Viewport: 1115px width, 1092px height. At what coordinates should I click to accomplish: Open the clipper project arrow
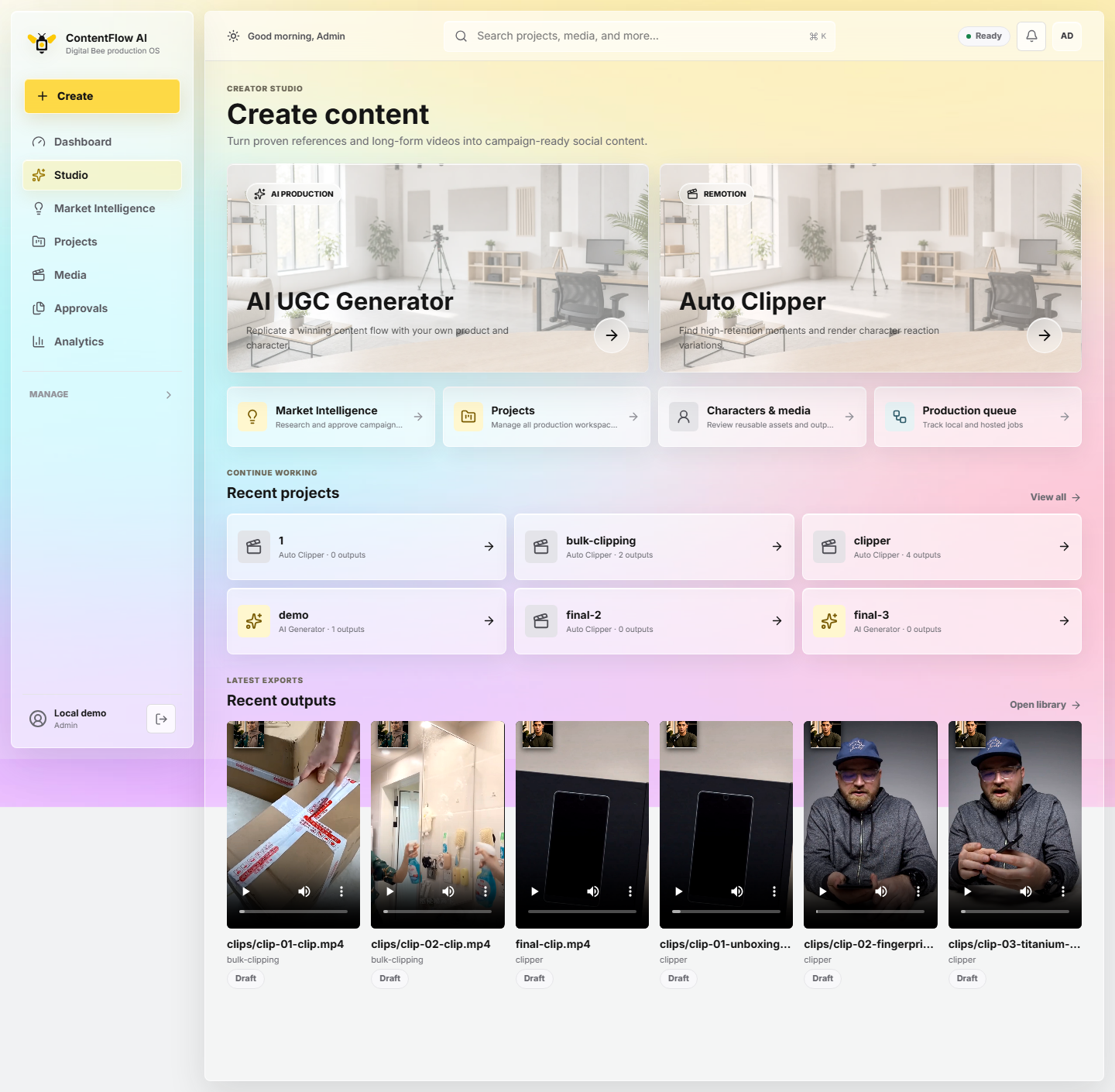coord(1065,547)
